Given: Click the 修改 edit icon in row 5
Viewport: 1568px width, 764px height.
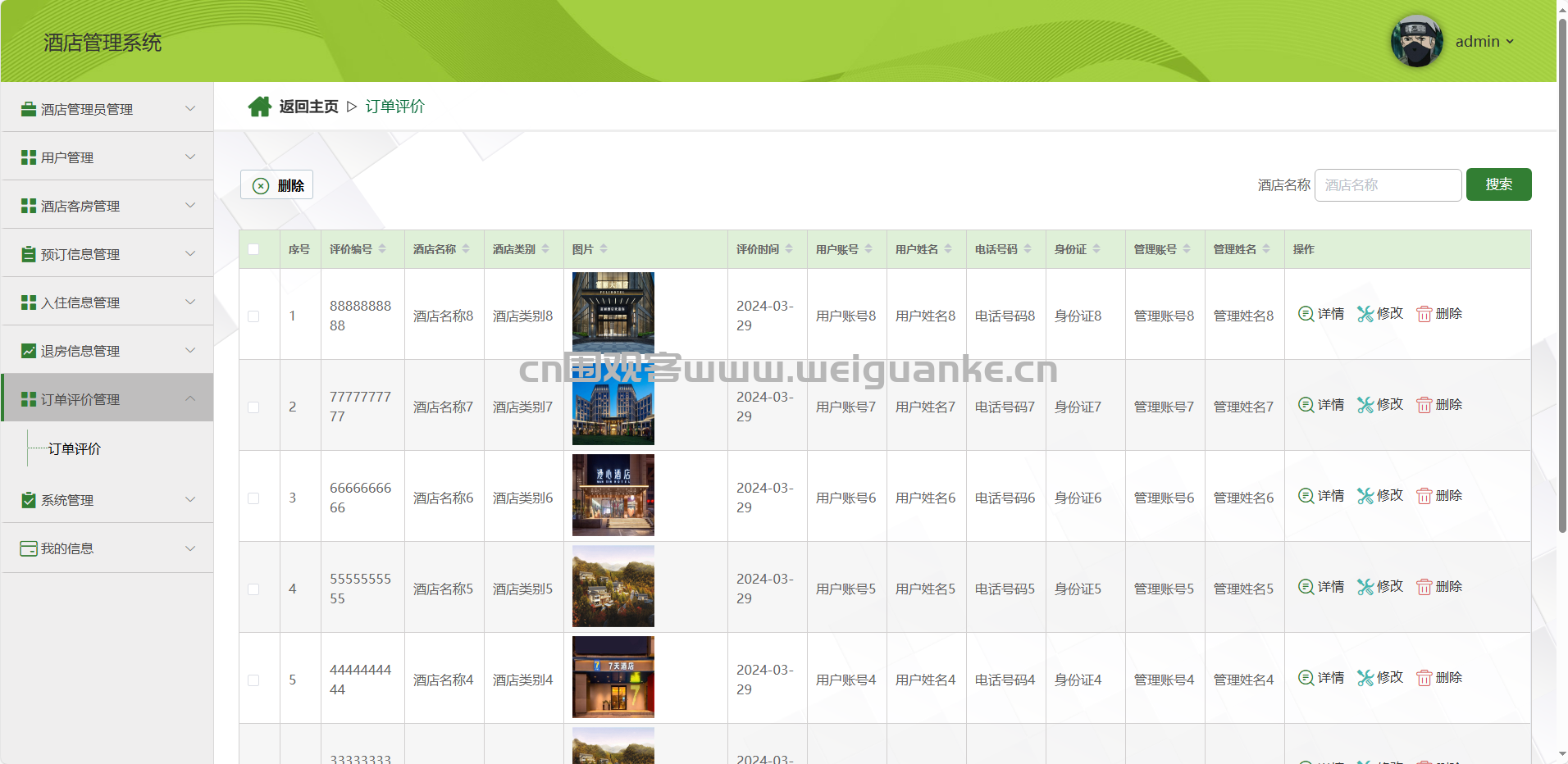Looking at the screenshot, I should [x=1365, y=678].
